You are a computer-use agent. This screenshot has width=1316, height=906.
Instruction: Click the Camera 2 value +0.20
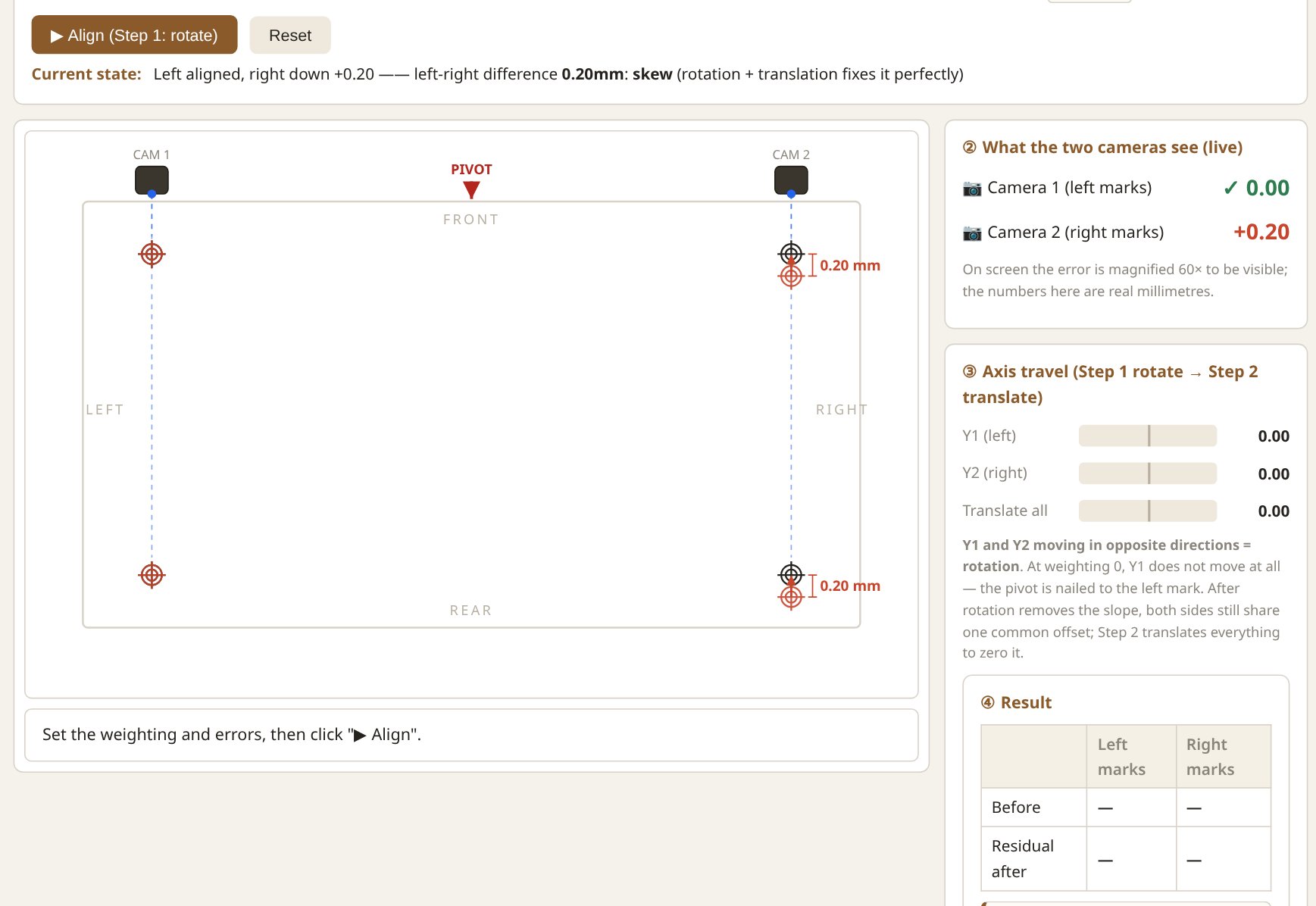[1261, 232]
